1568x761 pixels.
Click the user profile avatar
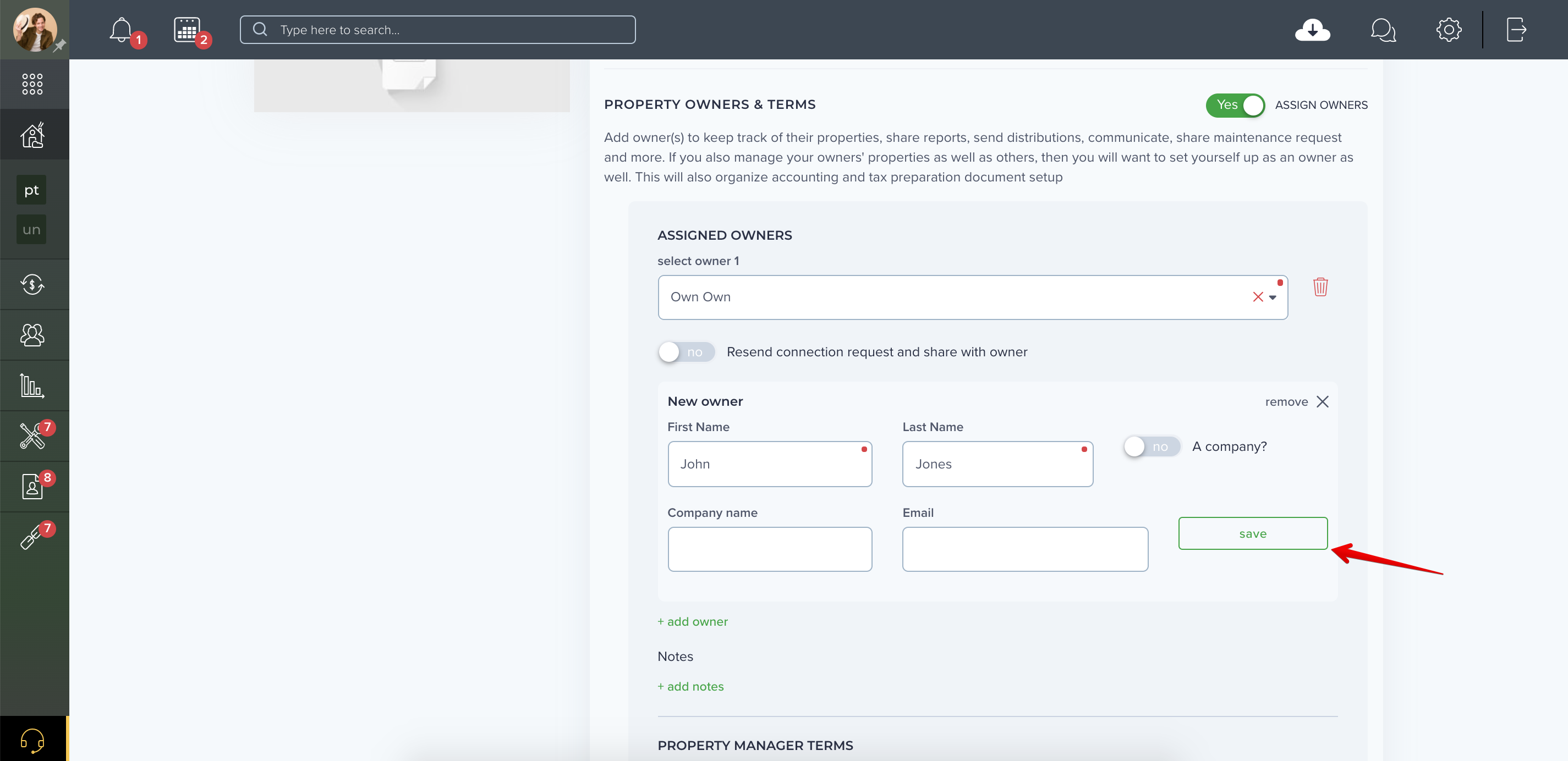point(35,29)
